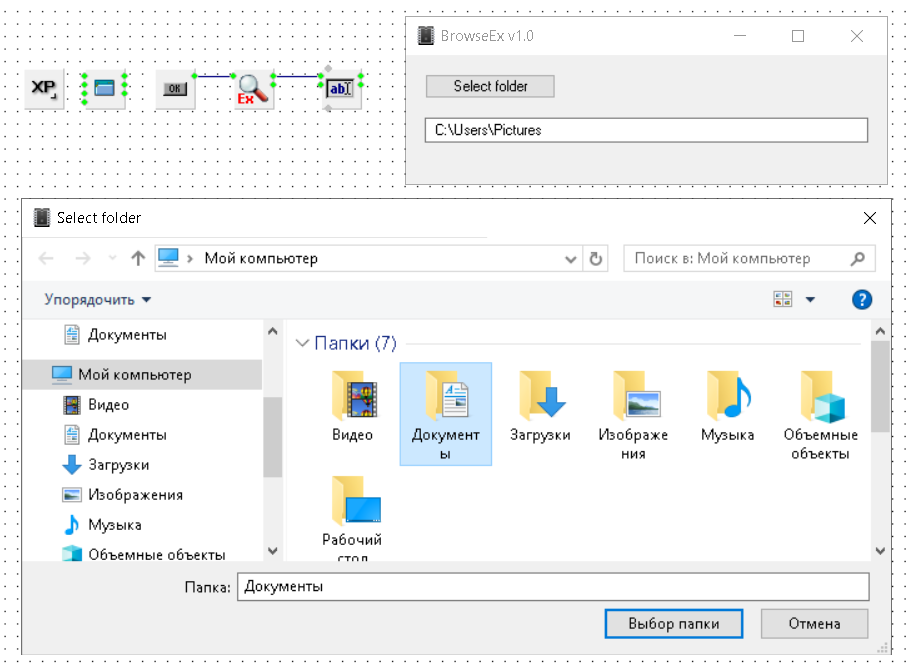Open the dialog help question icon
Screen dimensions: 916x671
(x=861, y=300)
